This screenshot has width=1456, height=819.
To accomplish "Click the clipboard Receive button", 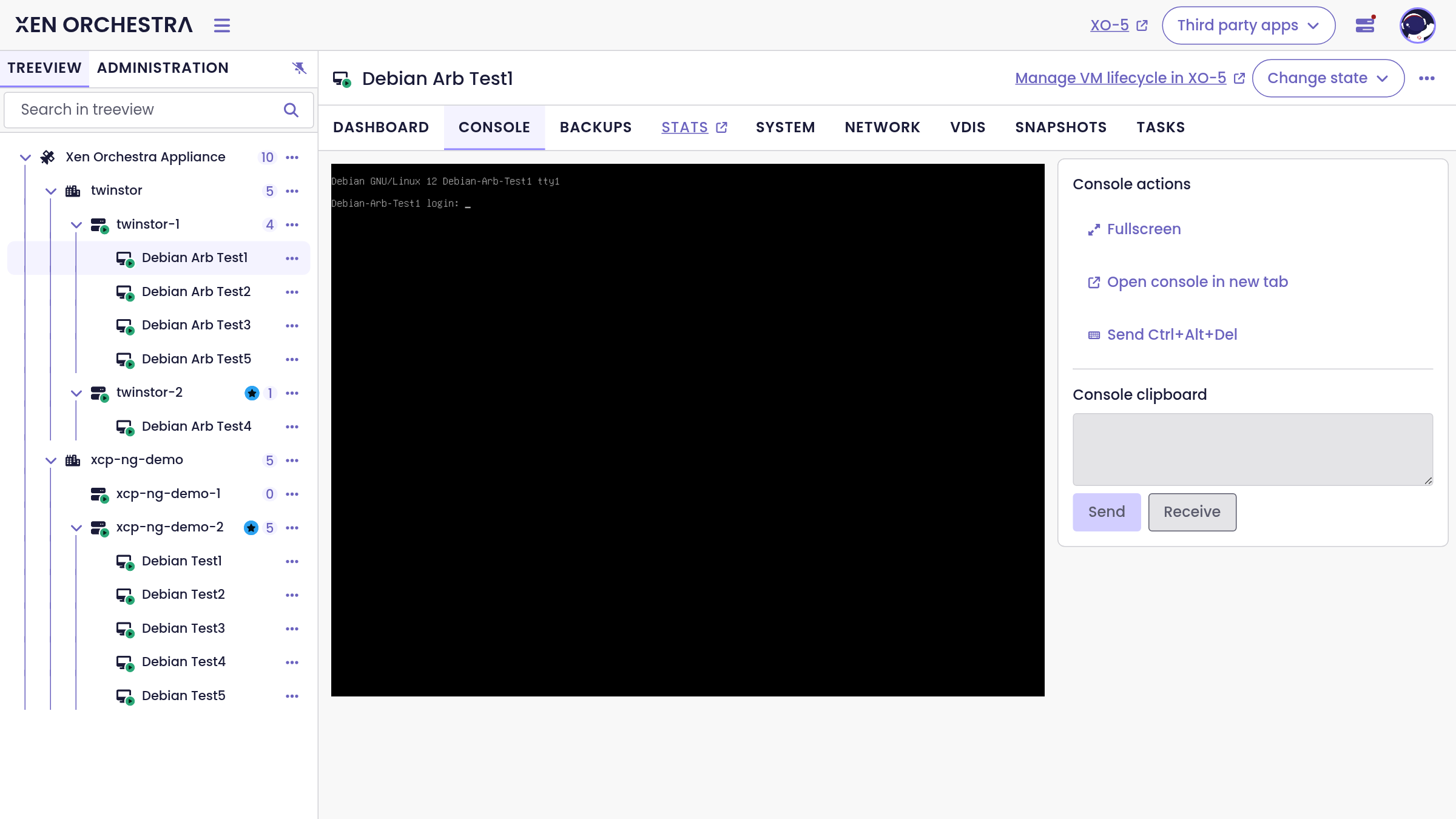I will [1192, 512].
